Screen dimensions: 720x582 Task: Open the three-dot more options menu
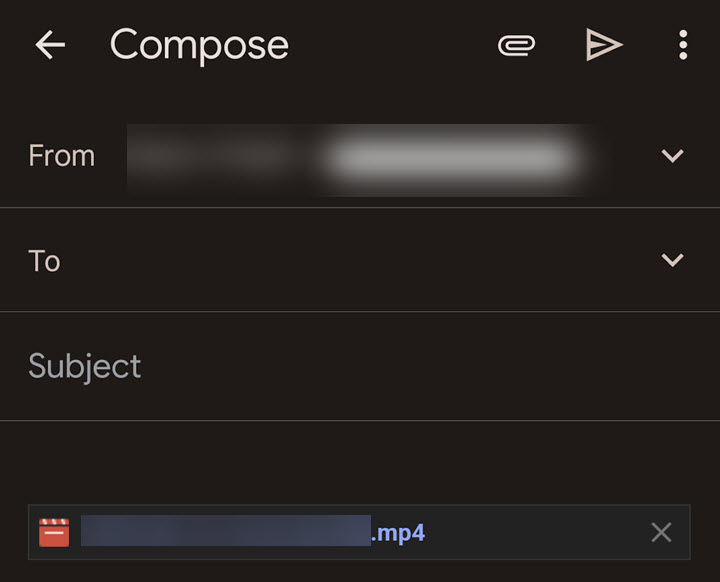click(x=683, y=45)
